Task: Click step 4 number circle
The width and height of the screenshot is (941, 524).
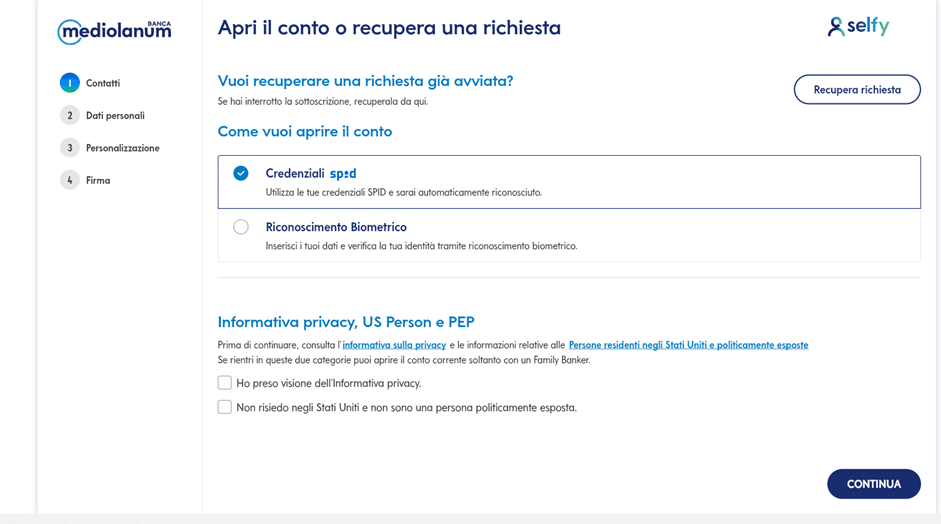Action: [70, 180]
